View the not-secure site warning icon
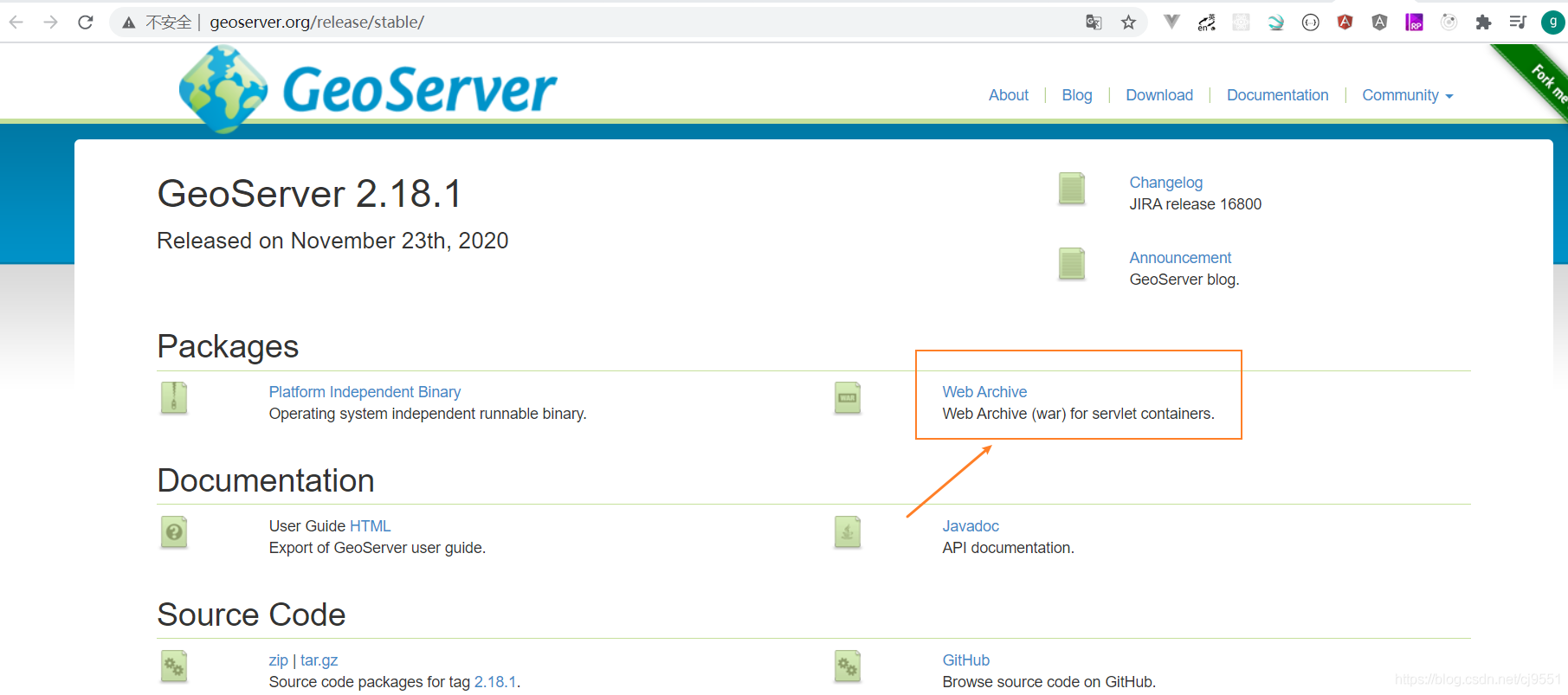Screen dimensions: 1568x695 pyautogui.click(x=129, y=23)
